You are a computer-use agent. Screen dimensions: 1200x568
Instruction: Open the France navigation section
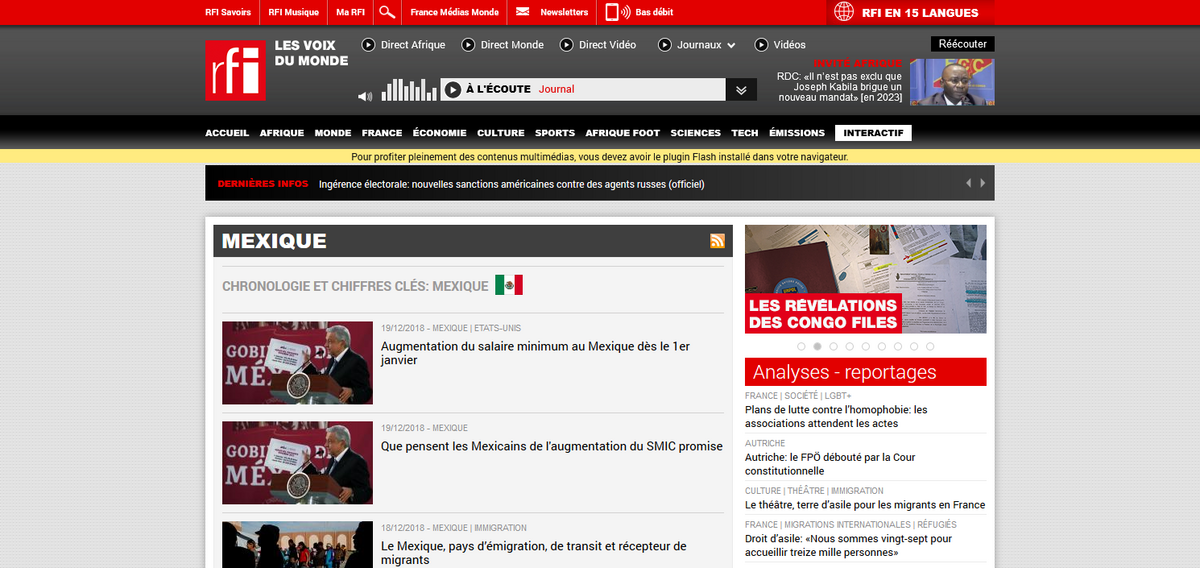[x=382, y=133]
